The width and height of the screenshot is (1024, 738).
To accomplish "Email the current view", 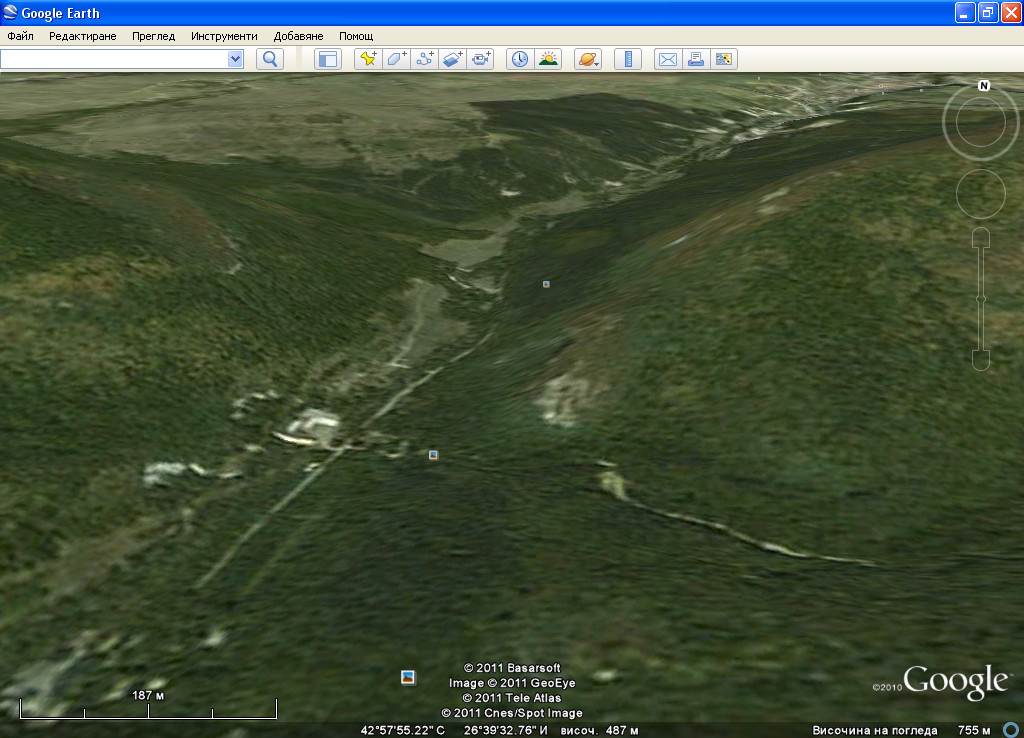I will pos(667,59).
